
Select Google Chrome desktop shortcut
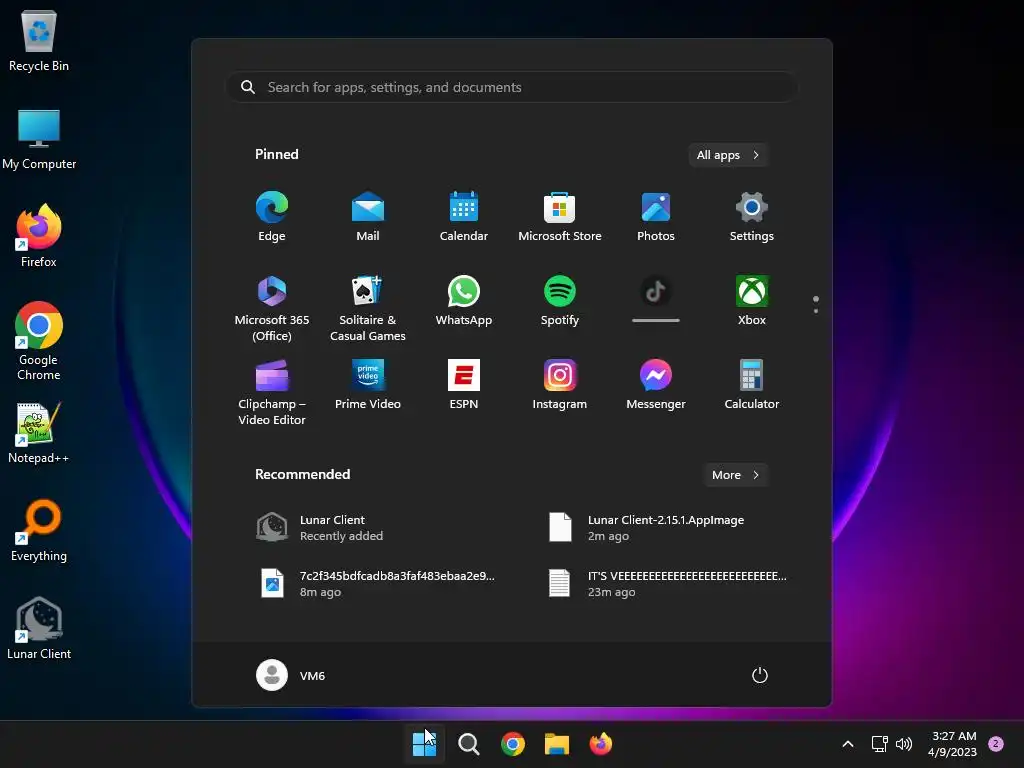(39, 341)
